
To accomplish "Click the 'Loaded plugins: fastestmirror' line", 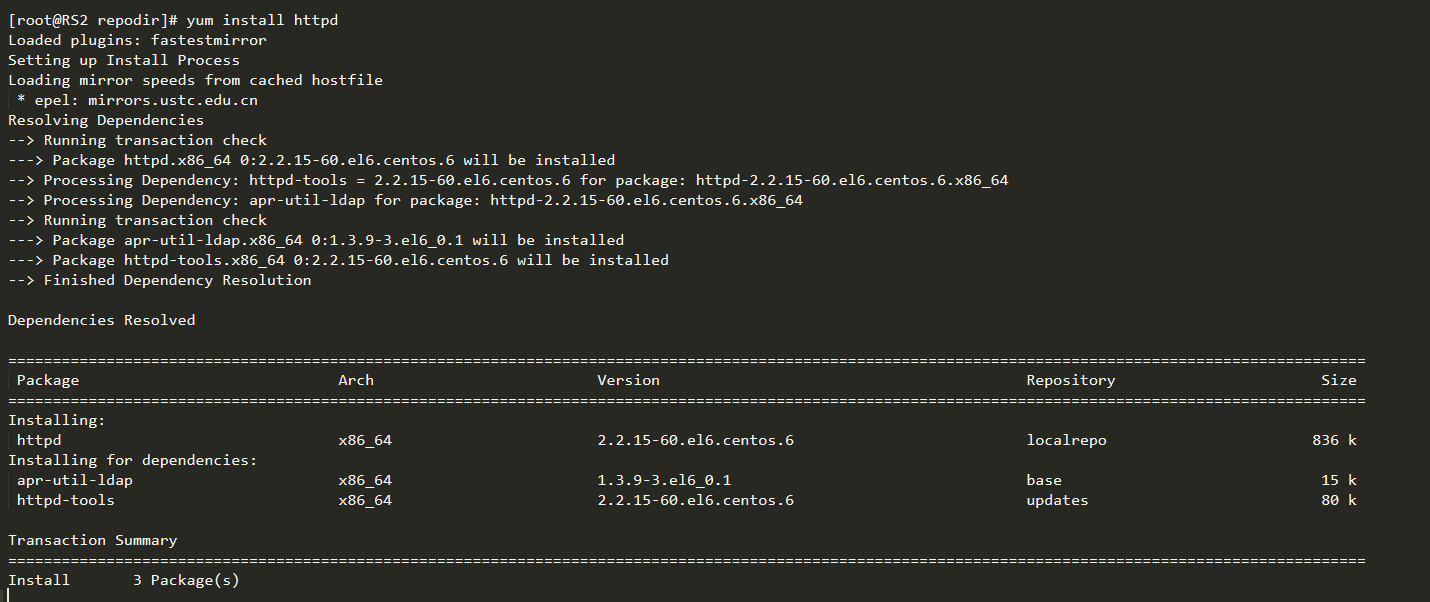I will 137,40.
